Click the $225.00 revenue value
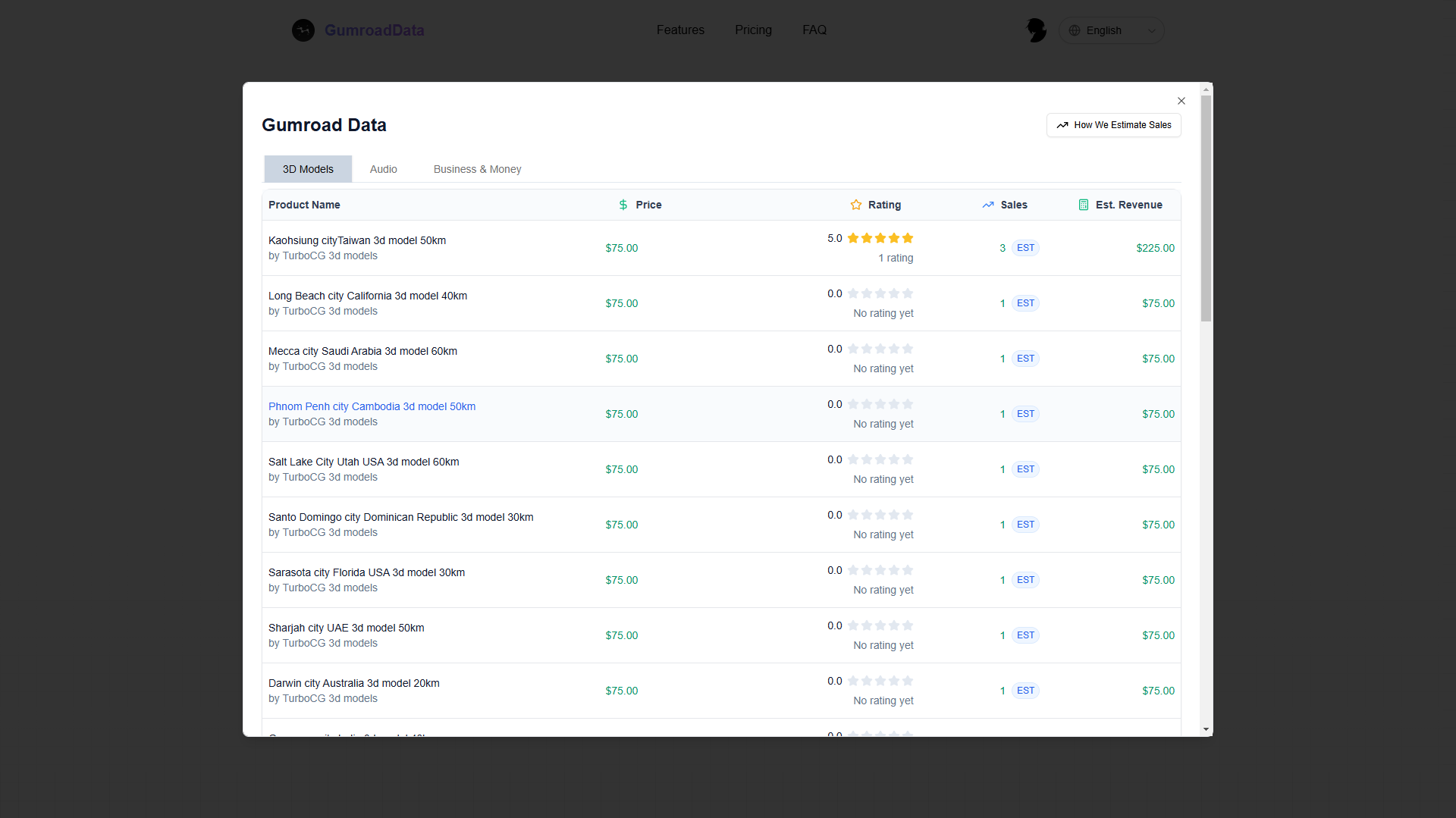1456x818 pixels. (1155, 248)
